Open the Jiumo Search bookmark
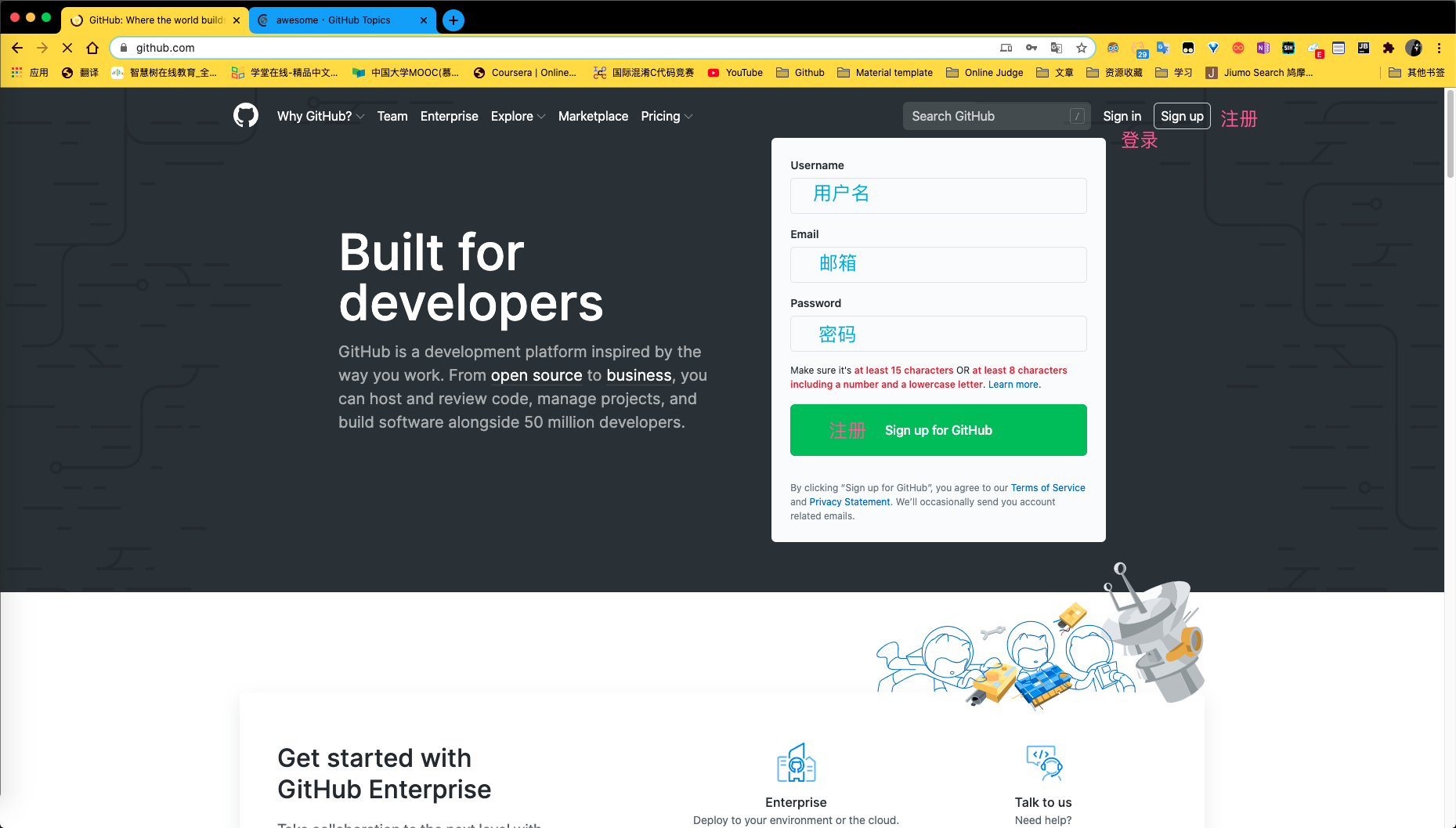The width and height of the screenshot is (1456, 828). (1259, 72)
